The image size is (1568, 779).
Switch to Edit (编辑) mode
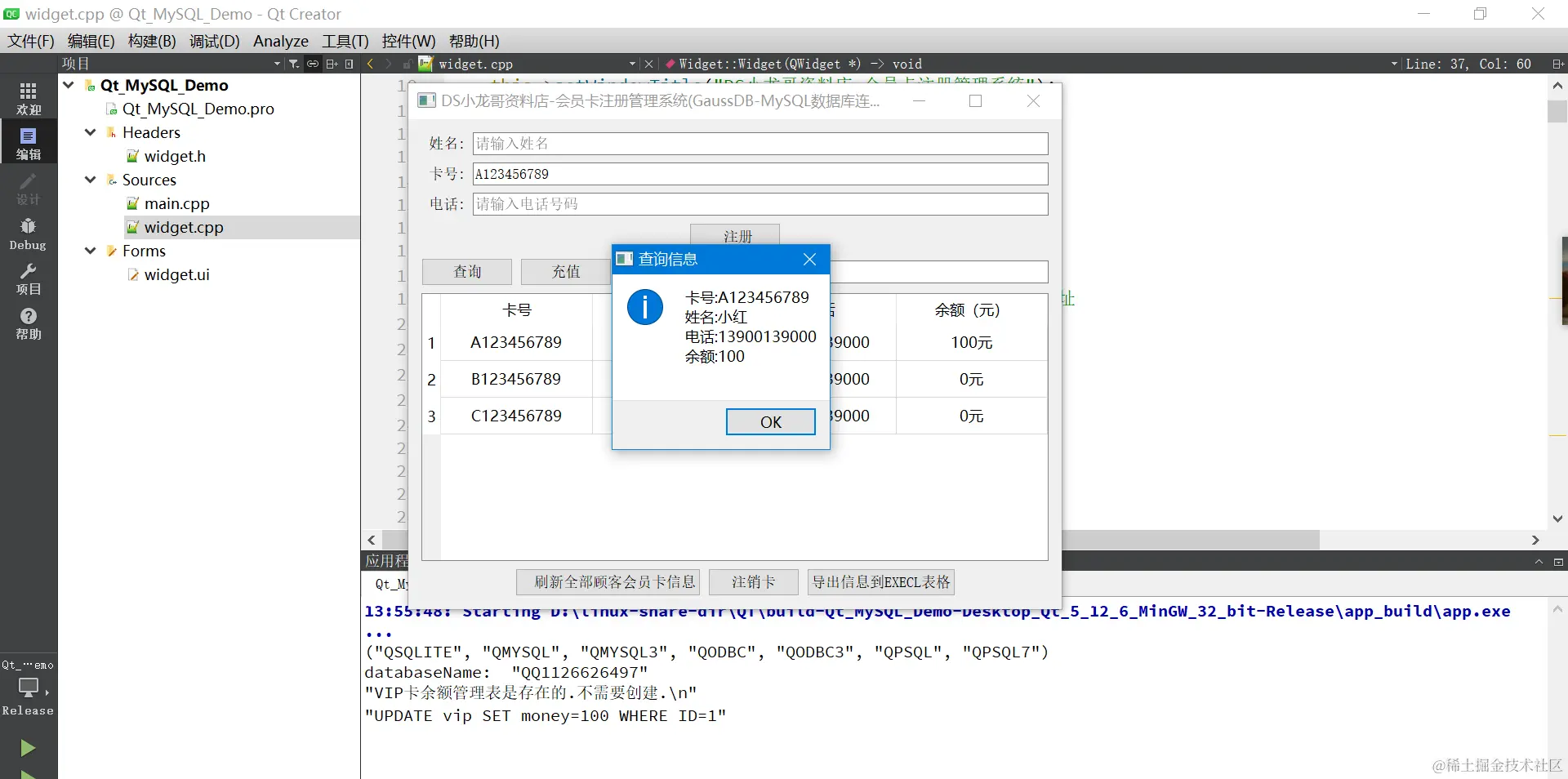[29, 143]
